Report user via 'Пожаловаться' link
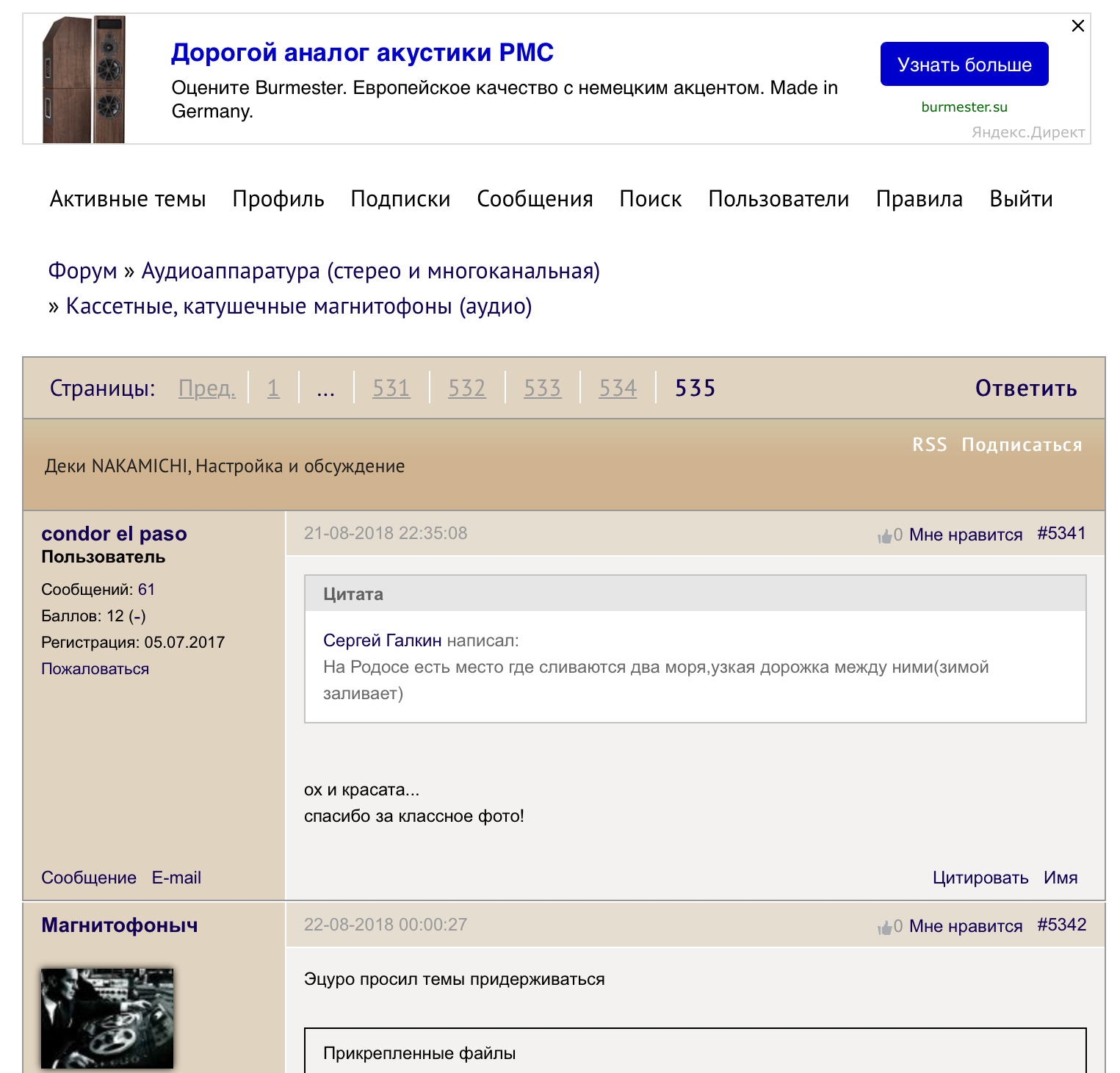 (x=95, y=669)
